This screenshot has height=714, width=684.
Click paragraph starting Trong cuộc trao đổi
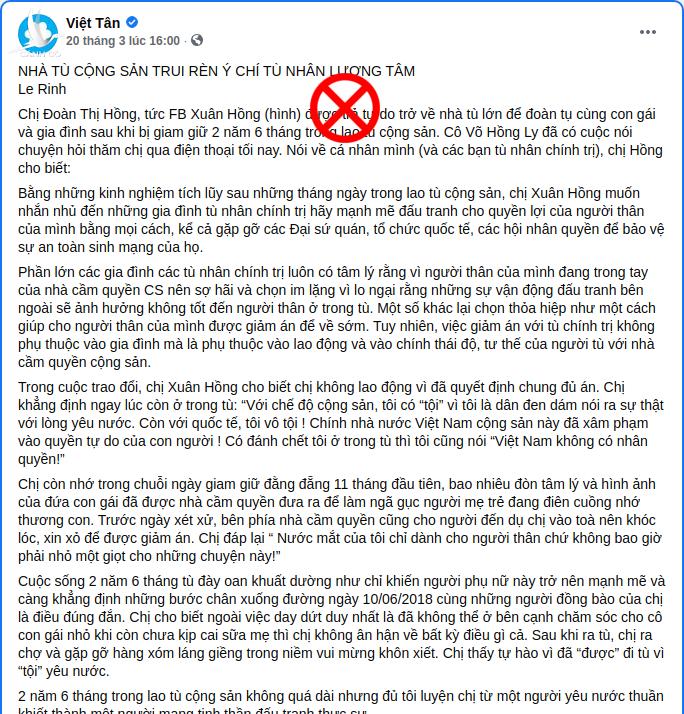(x=342, y=423)
